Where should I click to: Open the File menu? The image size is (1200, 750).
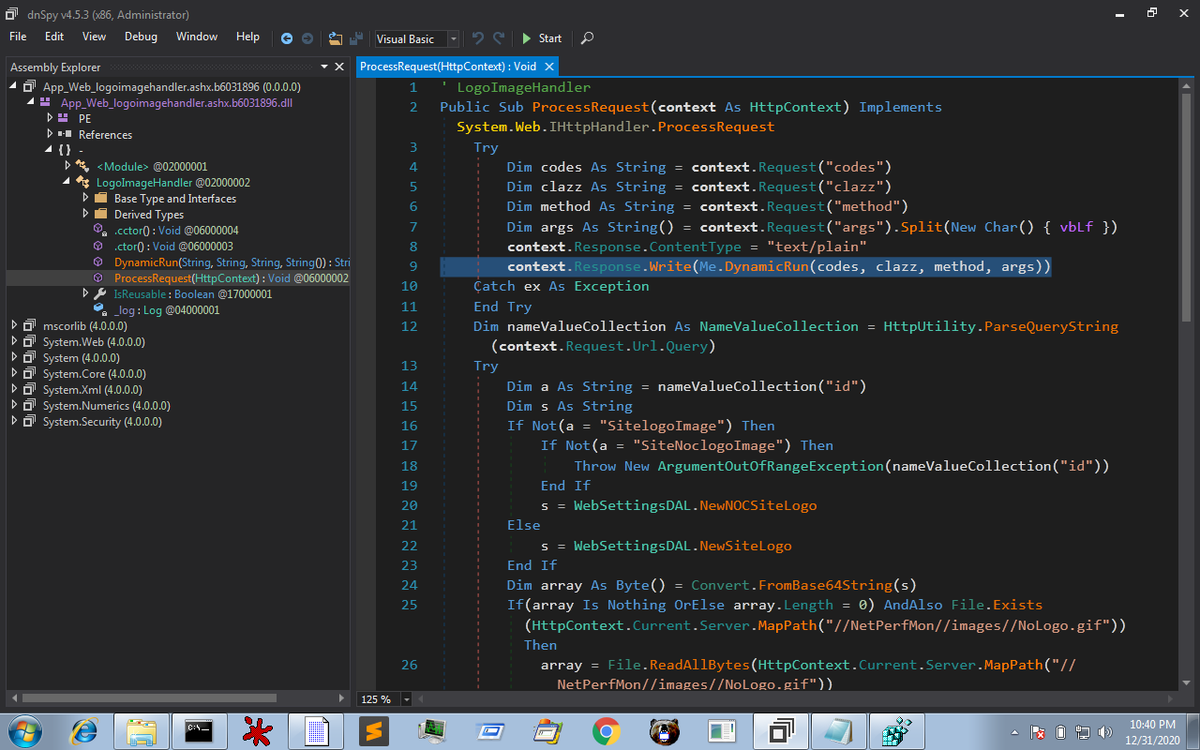click(x=18, y=36)
